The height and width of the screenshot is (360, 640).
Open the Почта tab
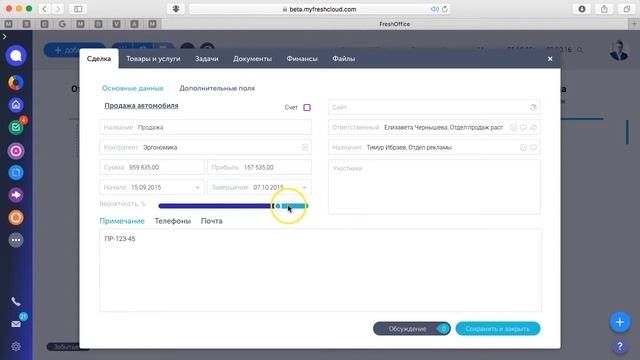pyautogui.click(x=211, y=221)
